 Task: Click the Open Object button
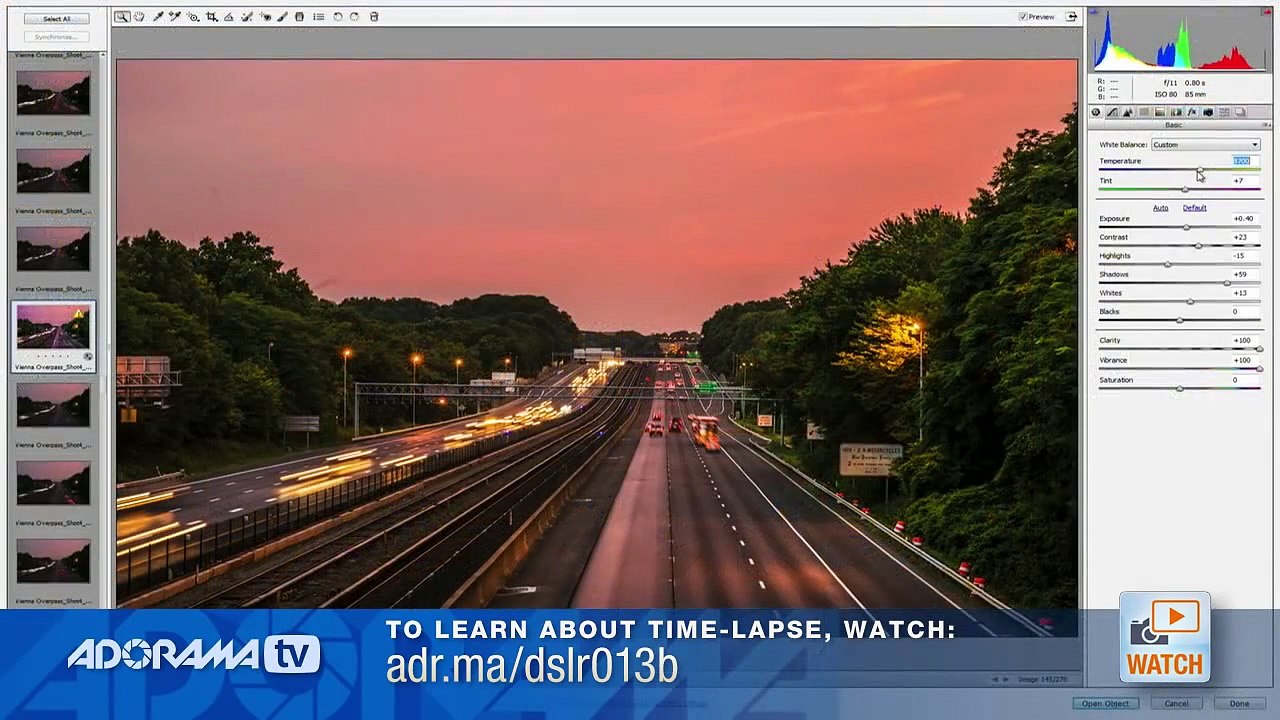click(1105, 704)
